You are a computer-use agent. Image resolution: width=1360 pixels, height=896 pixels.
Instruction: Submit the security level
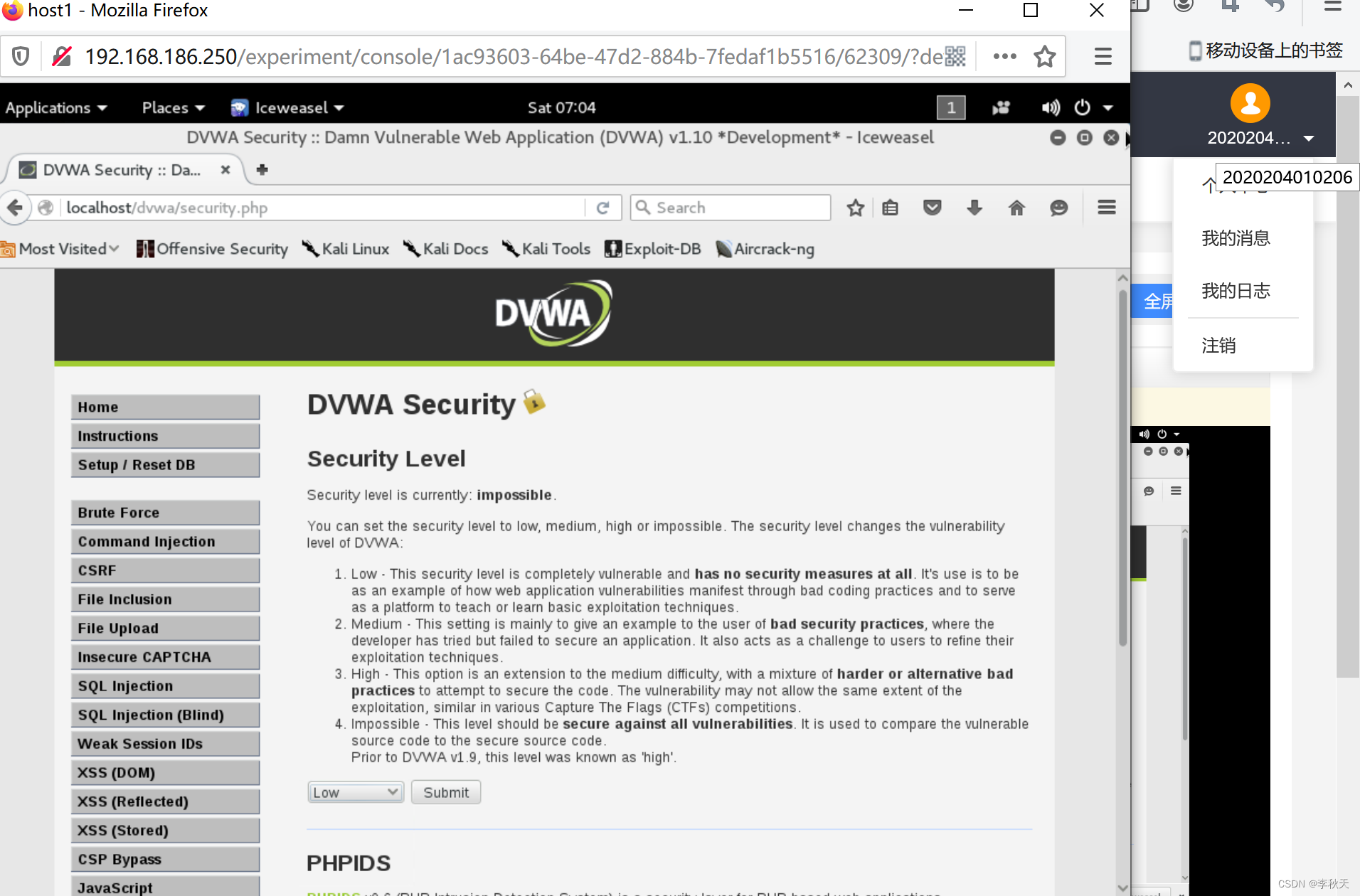pyautogui.click(x=446, y=792)
